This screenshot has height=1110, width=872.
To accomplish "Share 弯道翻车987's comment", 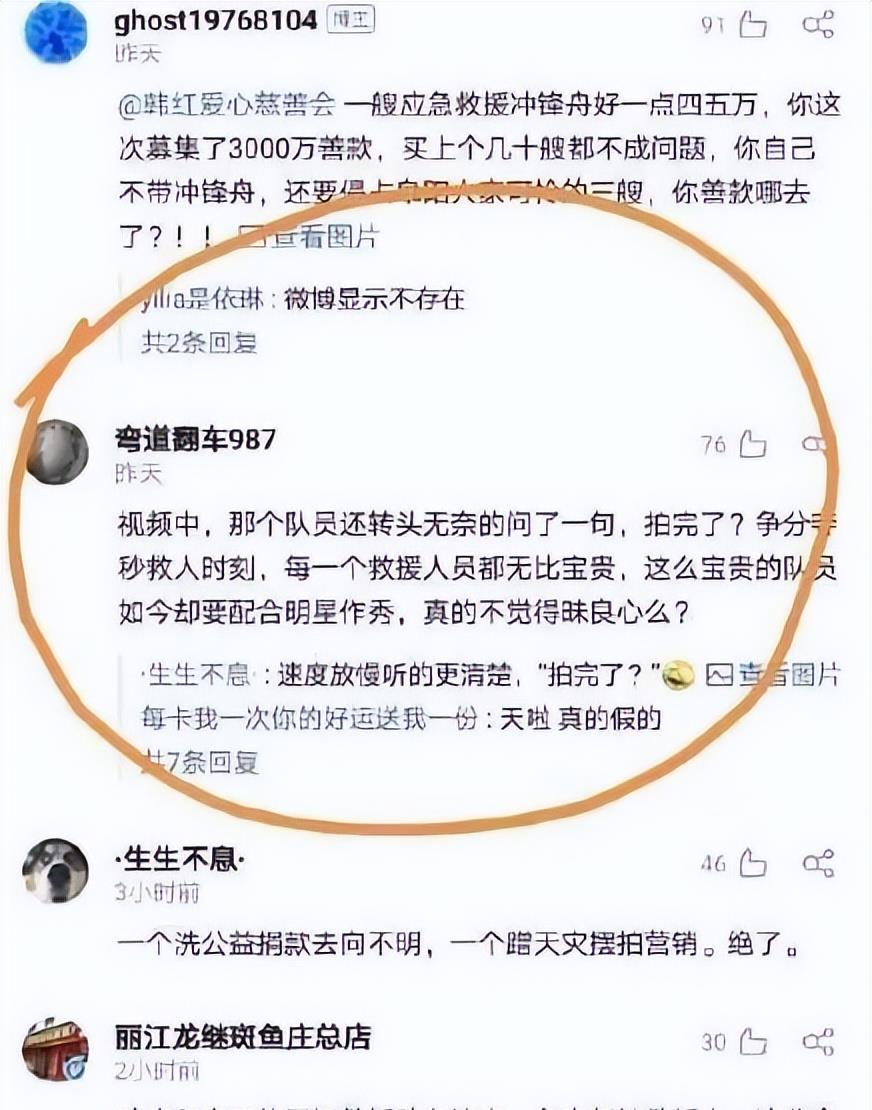I will pyautogui.click(x=815, y=445).
